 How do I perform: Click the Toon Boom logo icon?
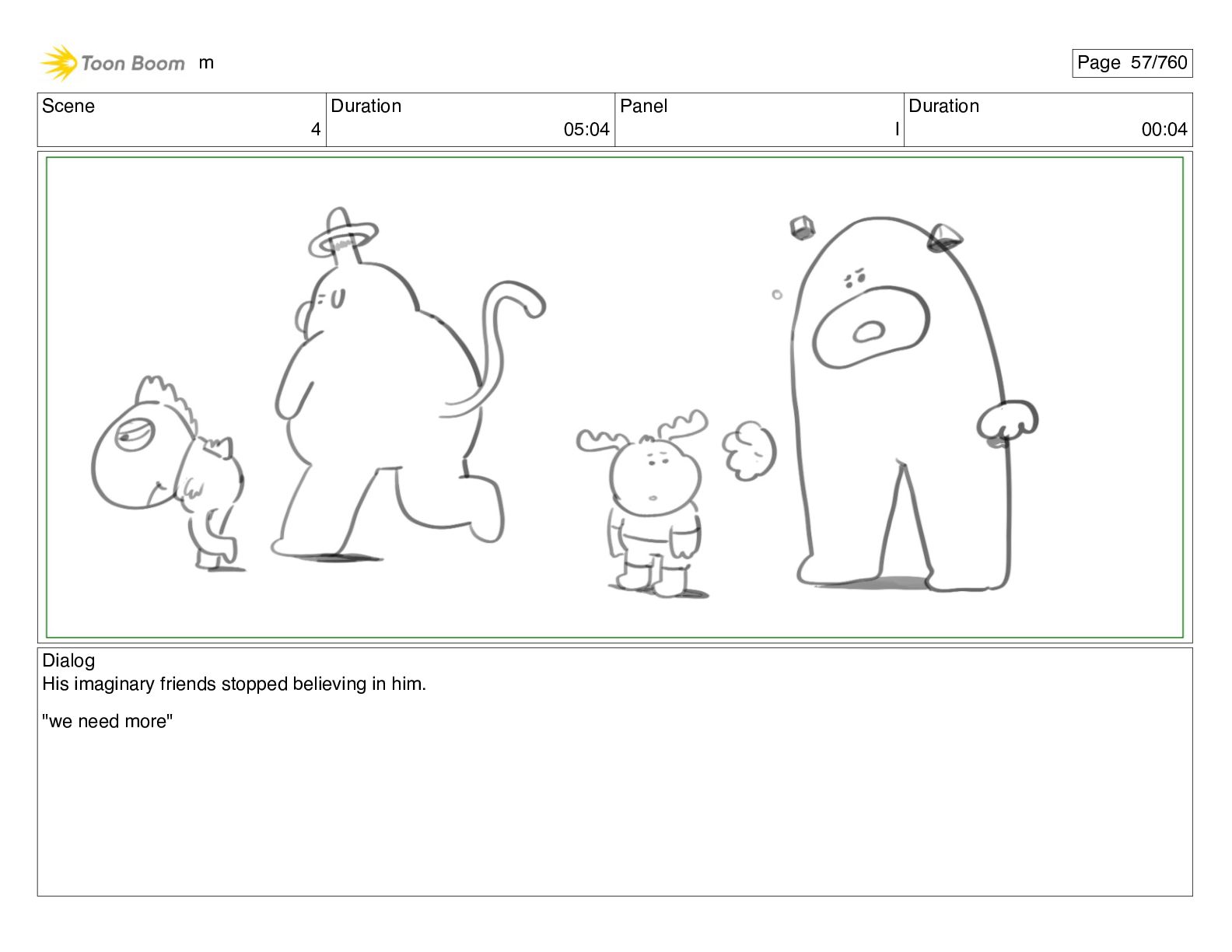[59, 63]
